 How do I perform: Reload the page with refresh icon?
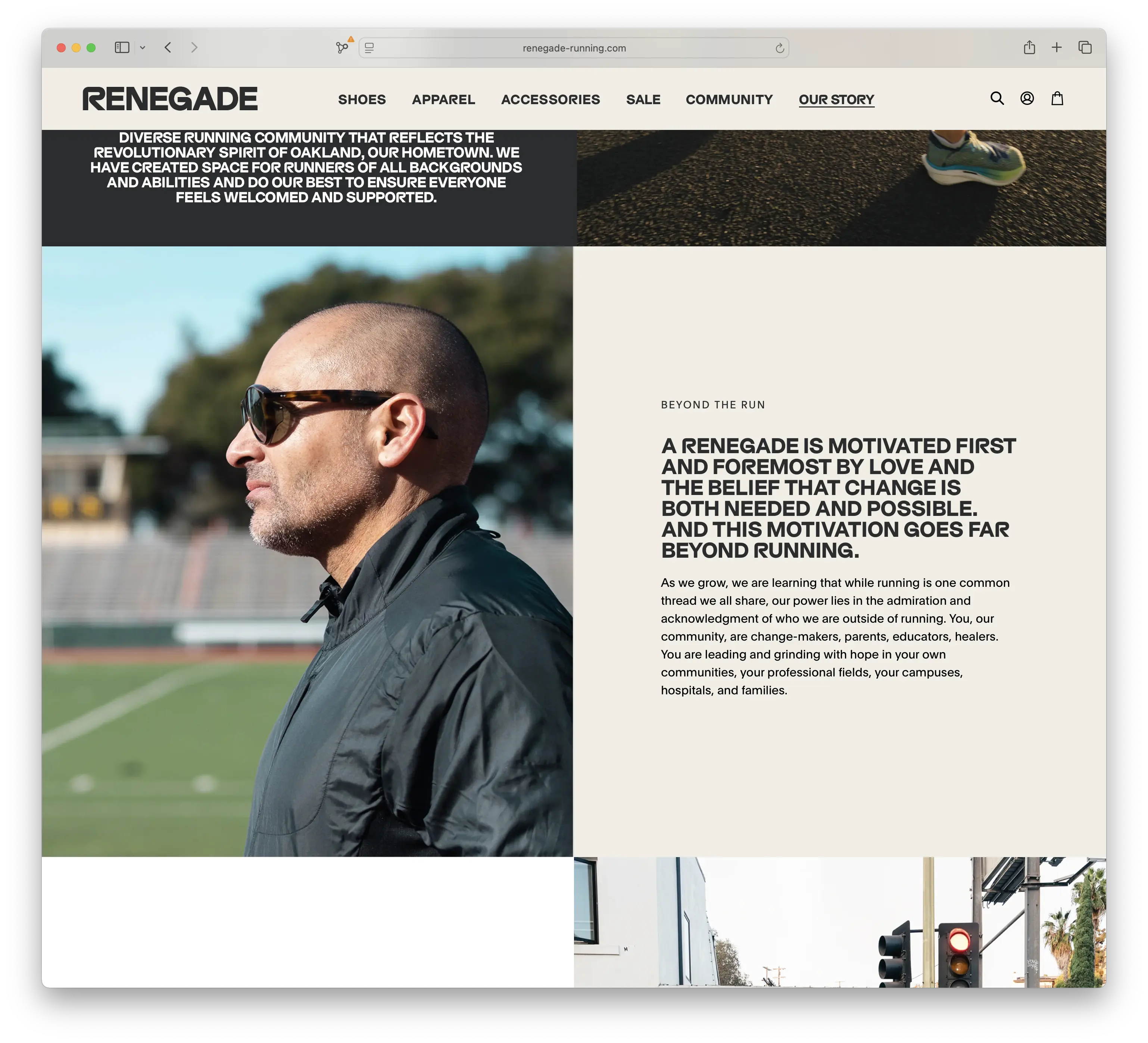780,49
